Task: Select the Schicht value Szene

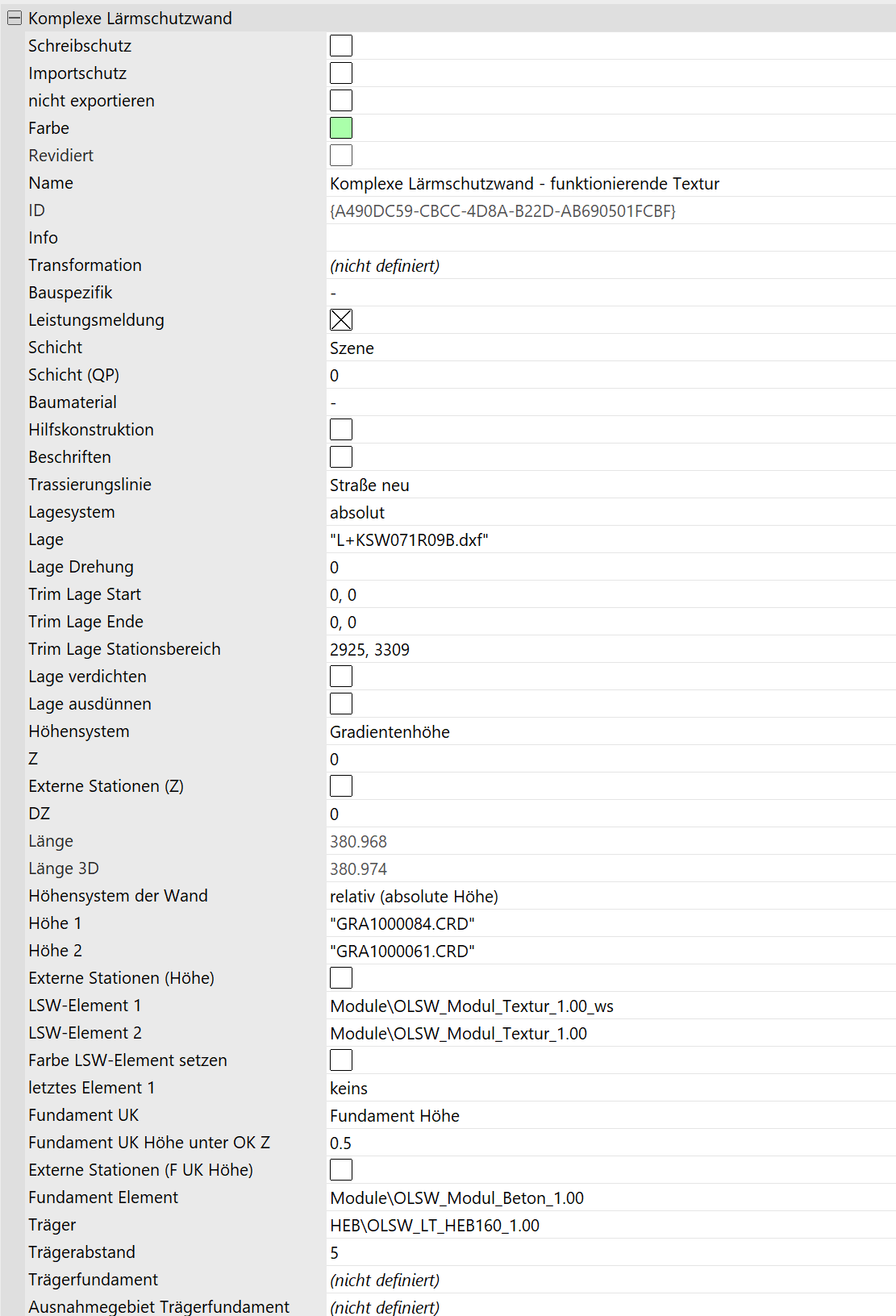Action: (352, 348)
